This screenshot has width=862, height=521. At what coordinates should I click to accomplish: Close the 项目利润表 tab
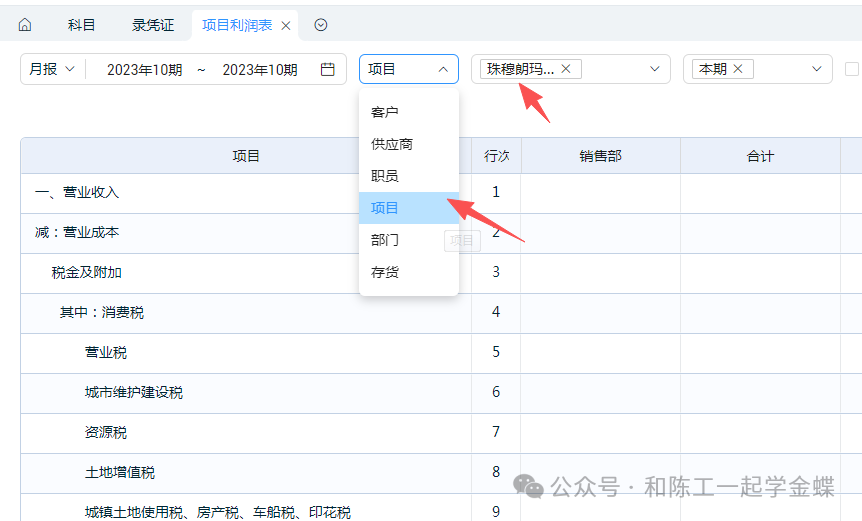(x=286, y=26)
